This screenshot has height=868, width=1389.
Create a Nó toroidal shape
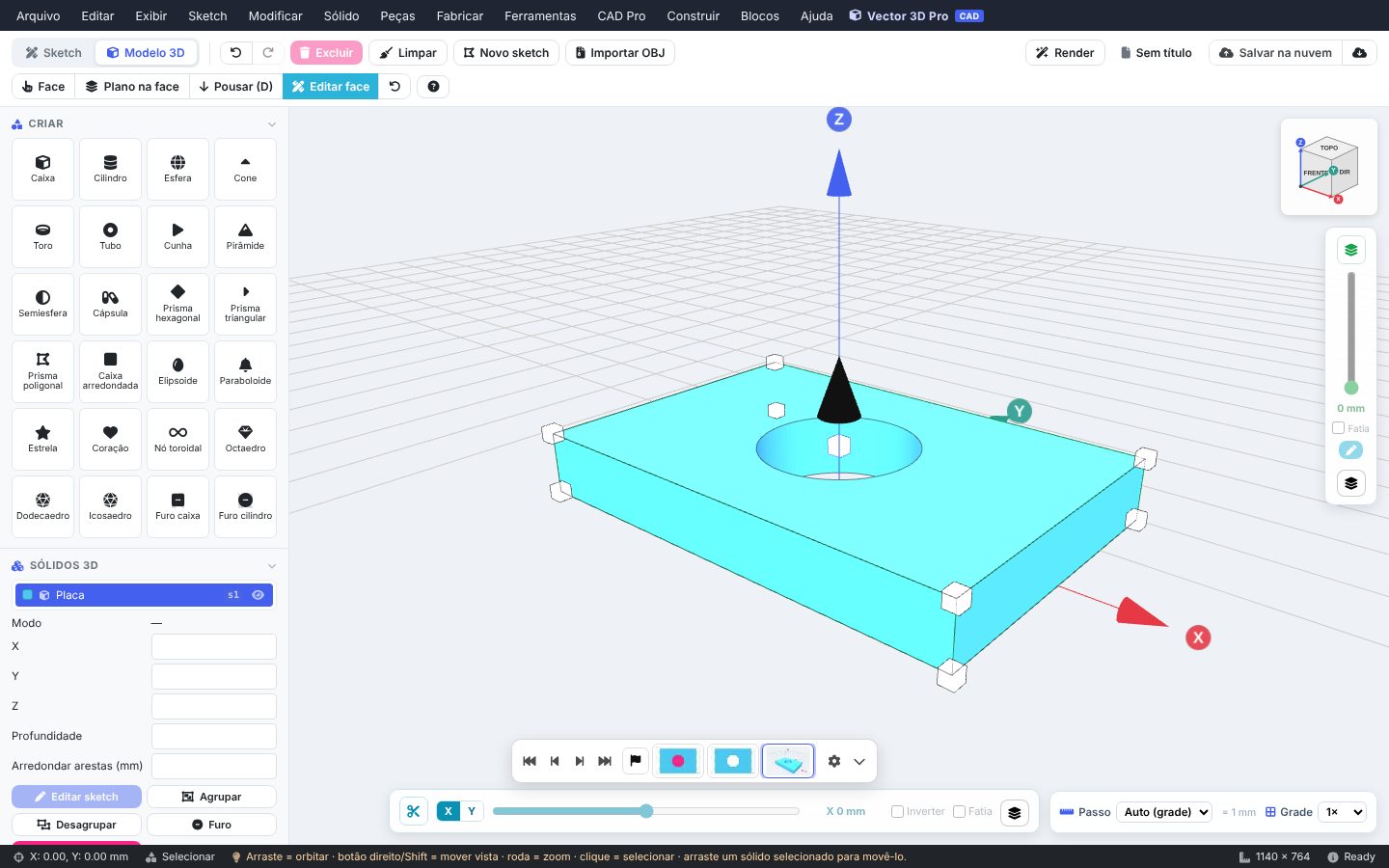177,440
